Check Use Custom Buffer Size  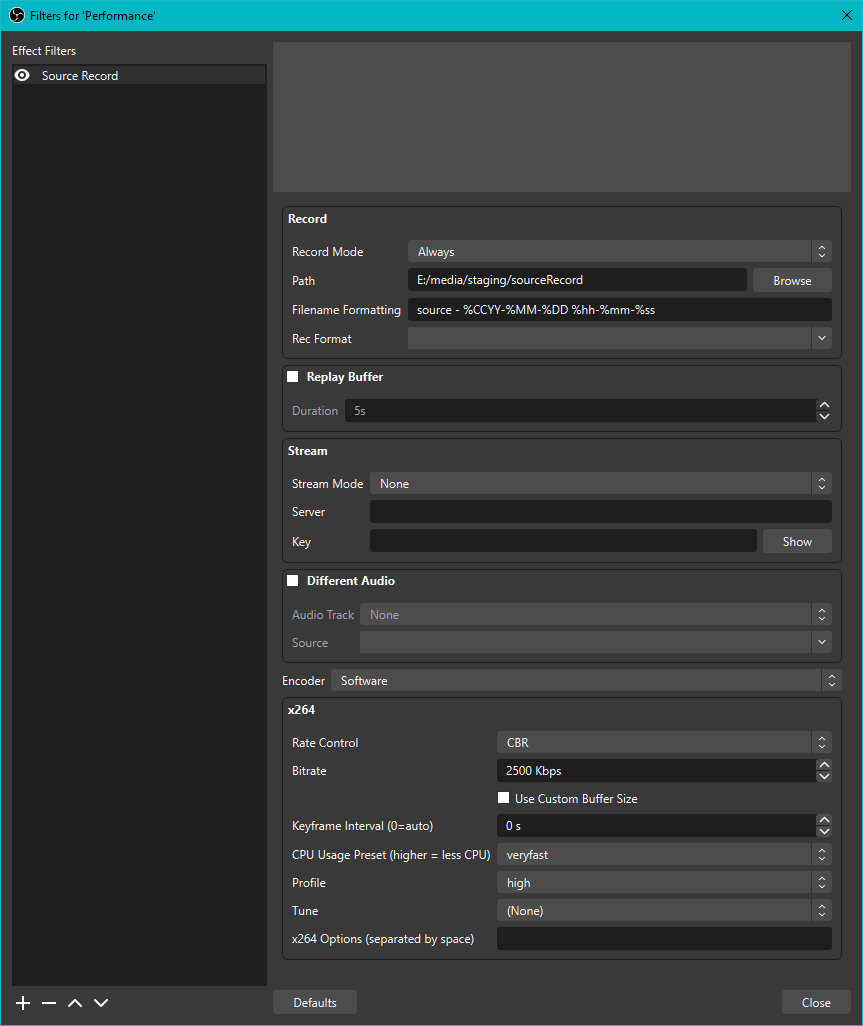pos(505,798)
